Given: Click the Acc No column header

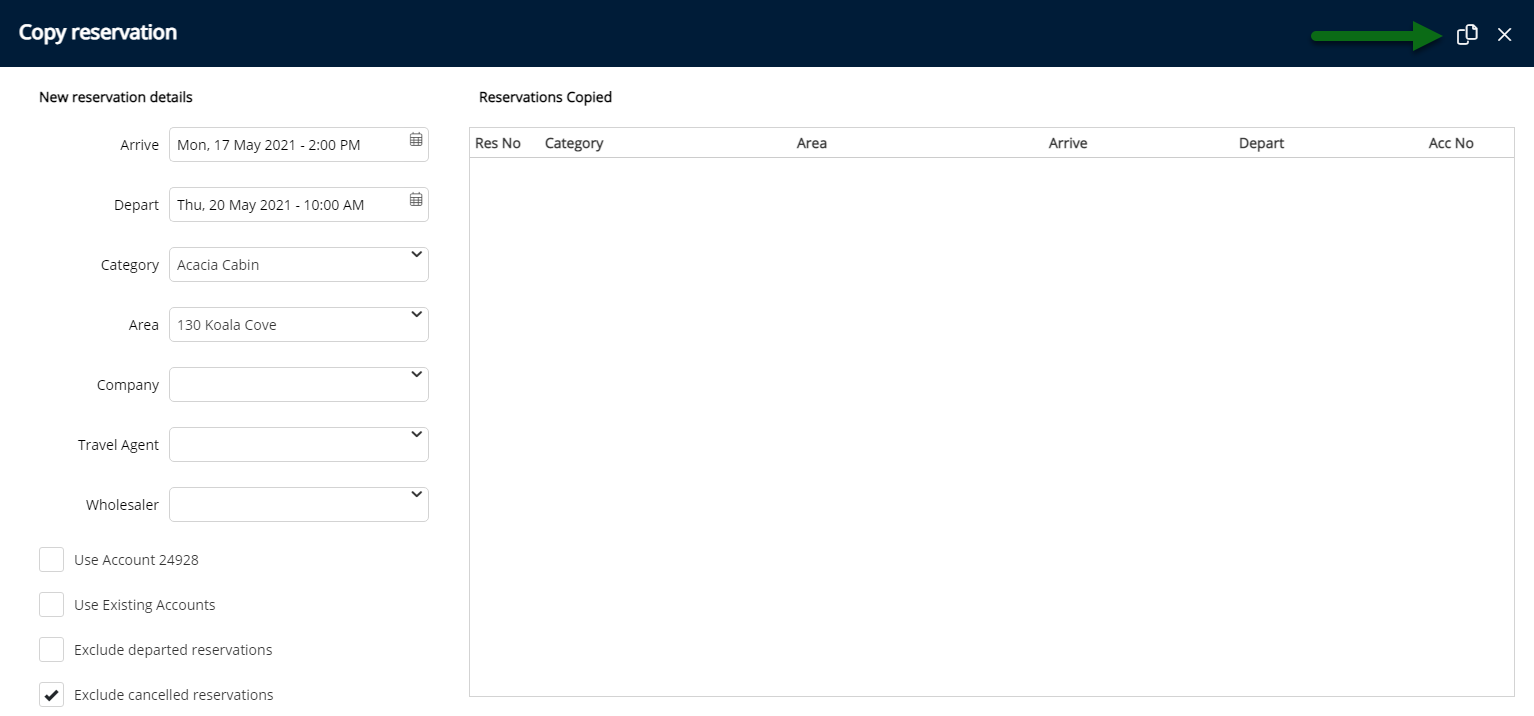Looking at the screenshot, I should click(x=1451, y=143).
